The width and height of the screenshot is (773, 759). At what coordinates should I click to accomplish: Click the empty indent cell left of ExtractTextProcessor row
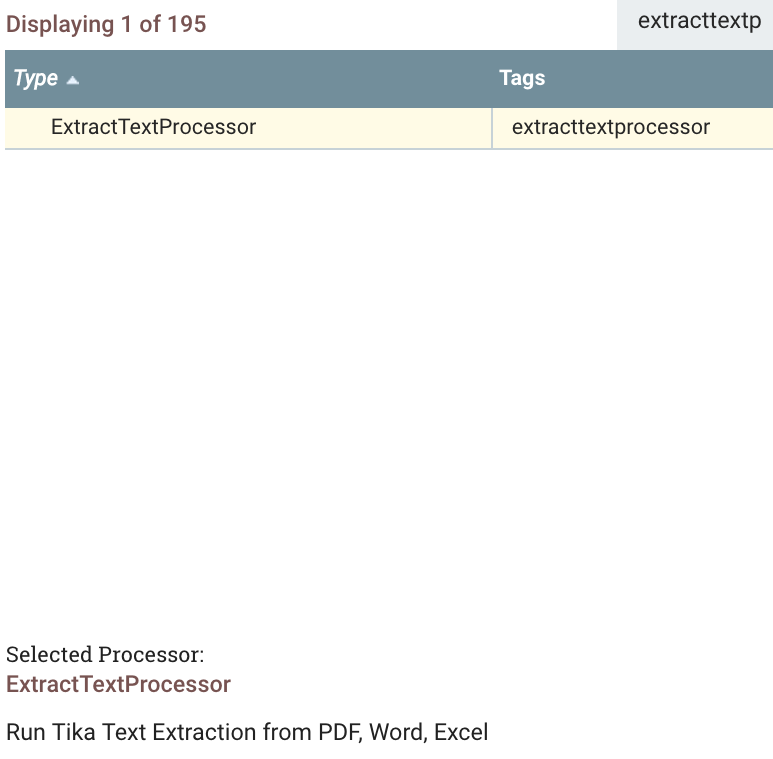tap(26, 128)
